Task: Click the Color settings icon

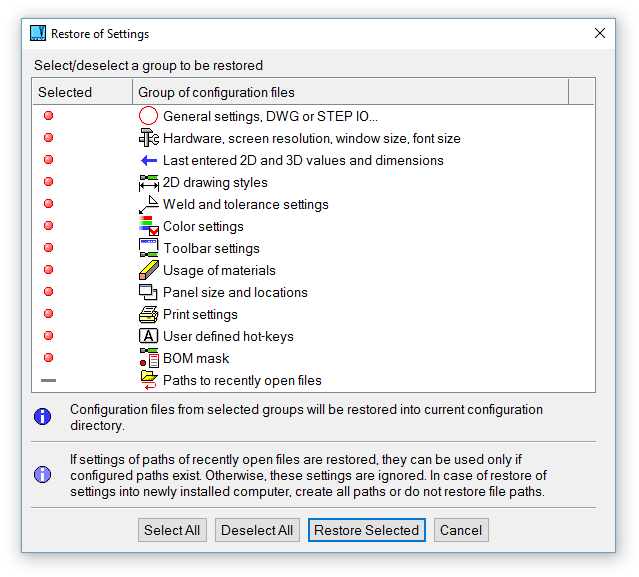Action: [x=148, y=226]
